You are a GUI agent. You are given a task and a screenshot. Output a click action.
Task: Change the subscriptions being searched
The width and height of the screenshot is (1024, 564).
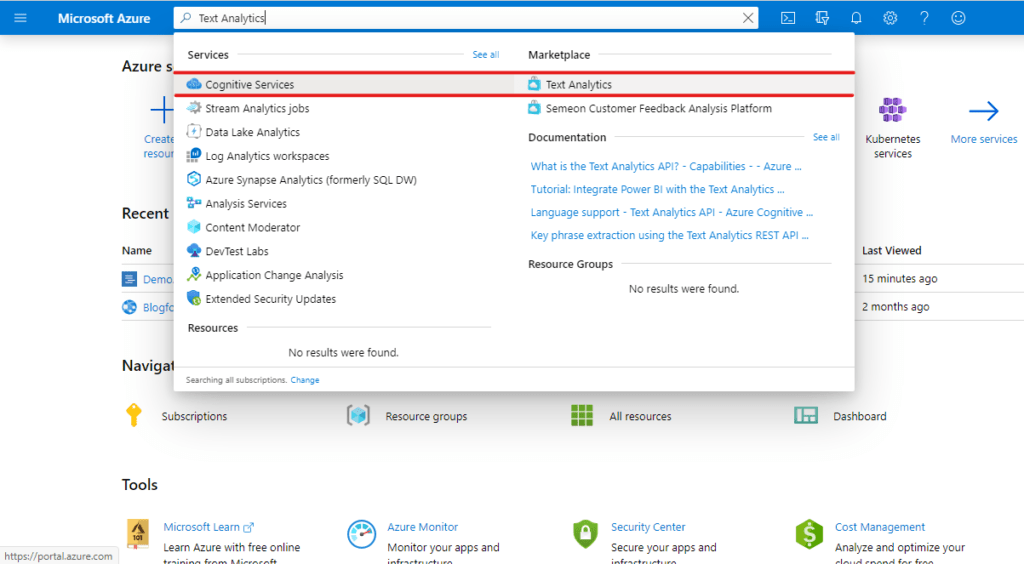pyautogui.click(x=305, y=380)
